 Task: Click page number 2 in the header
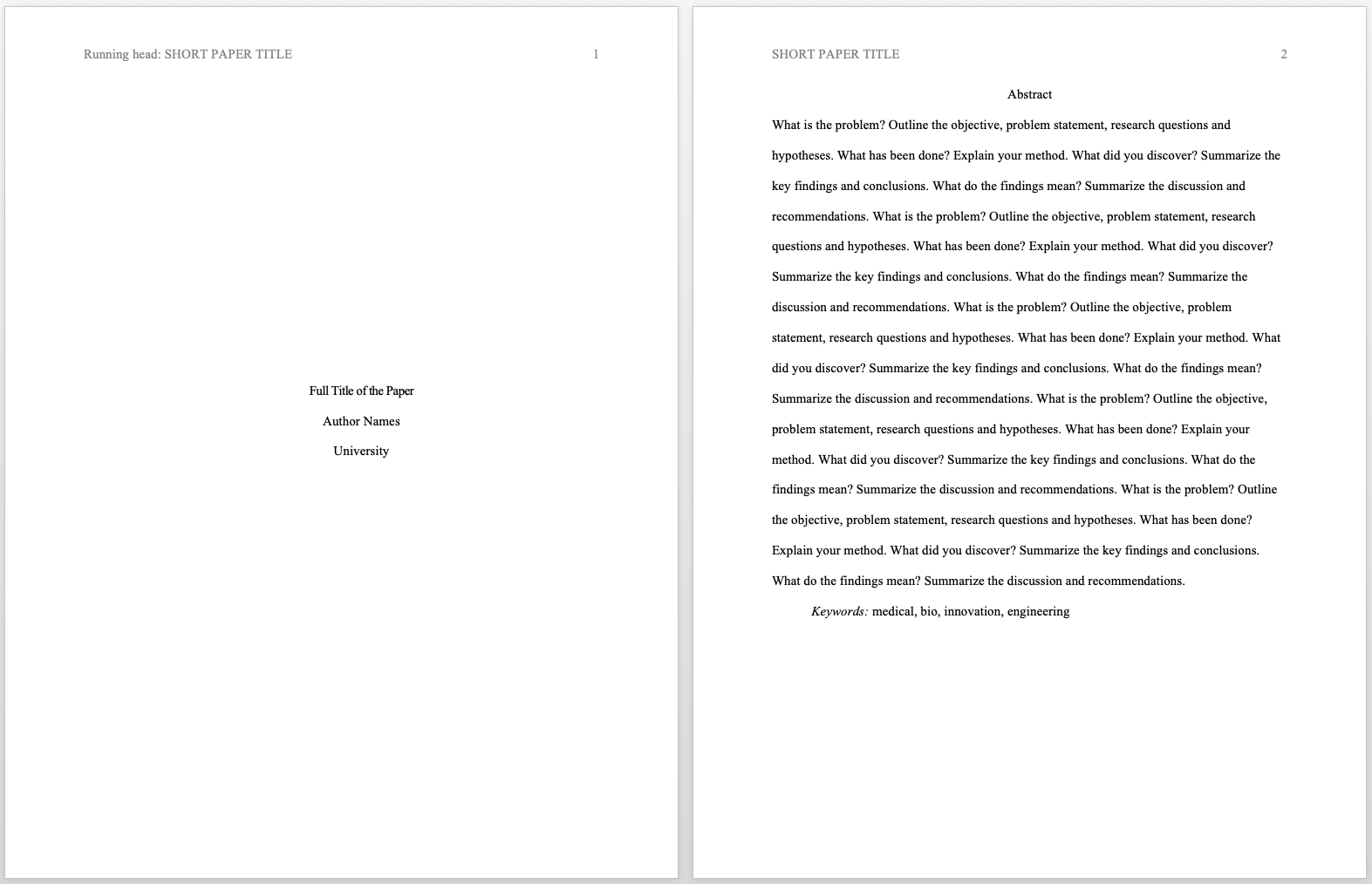point(1284,54)
